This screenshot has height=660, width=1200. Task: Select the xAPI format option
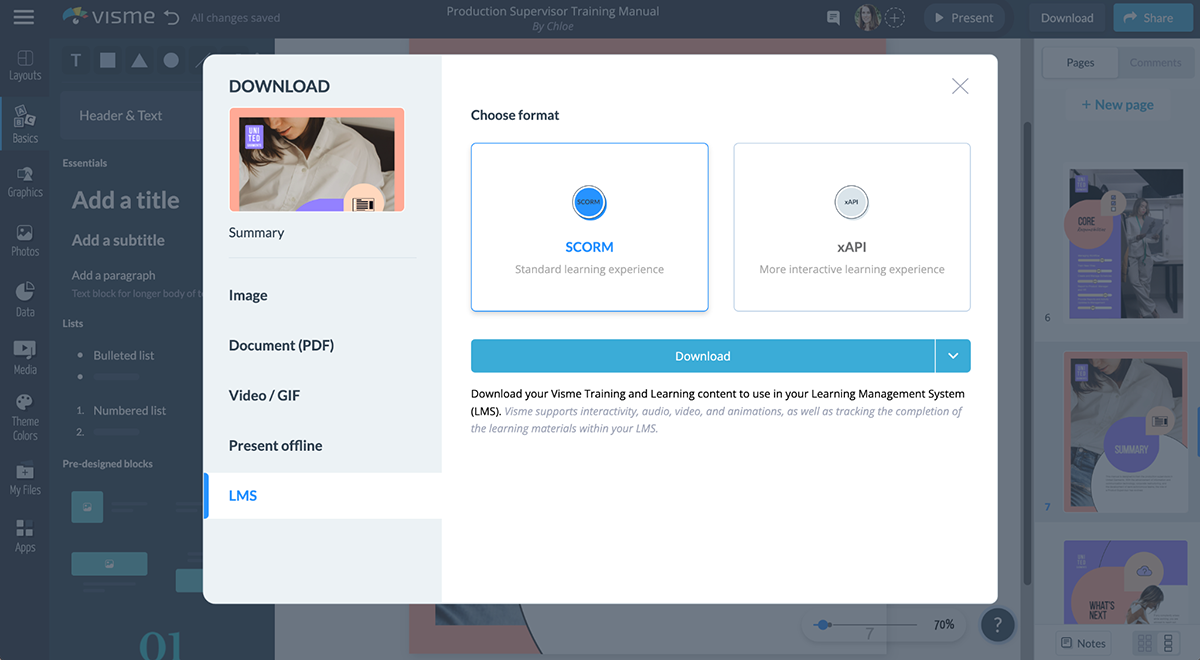pyautogui.click(x=851, y=227)
